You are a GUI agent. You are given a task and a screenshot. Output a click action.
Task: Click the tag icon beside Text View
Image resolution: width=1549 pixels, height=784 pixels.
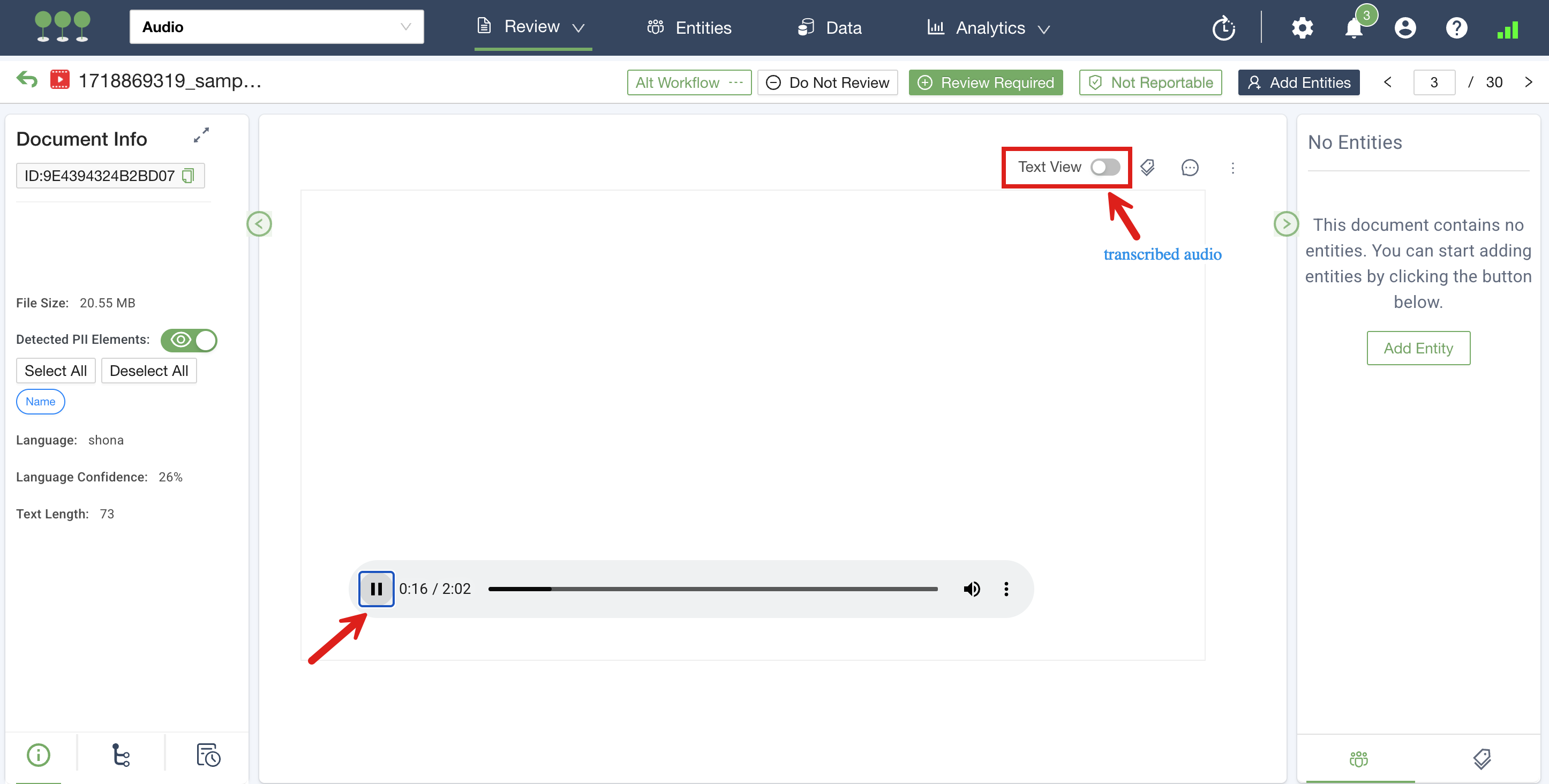pyautogui.click(x=1147, y=168)
